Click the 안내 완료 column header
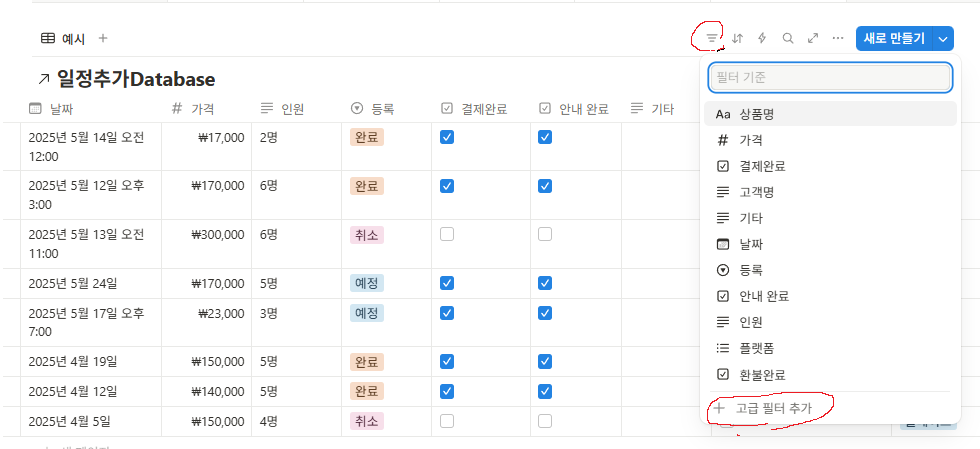Image resolution: width=980 pixels, height=449 pixels. [x=576, y=109]
